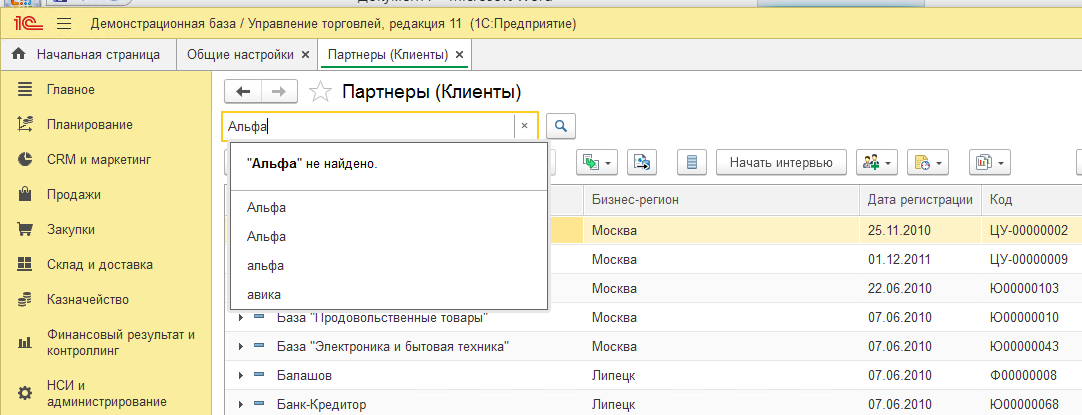Open the Планирование section
The height and width of the screenshot is (415, 1082).
point(90,125)
